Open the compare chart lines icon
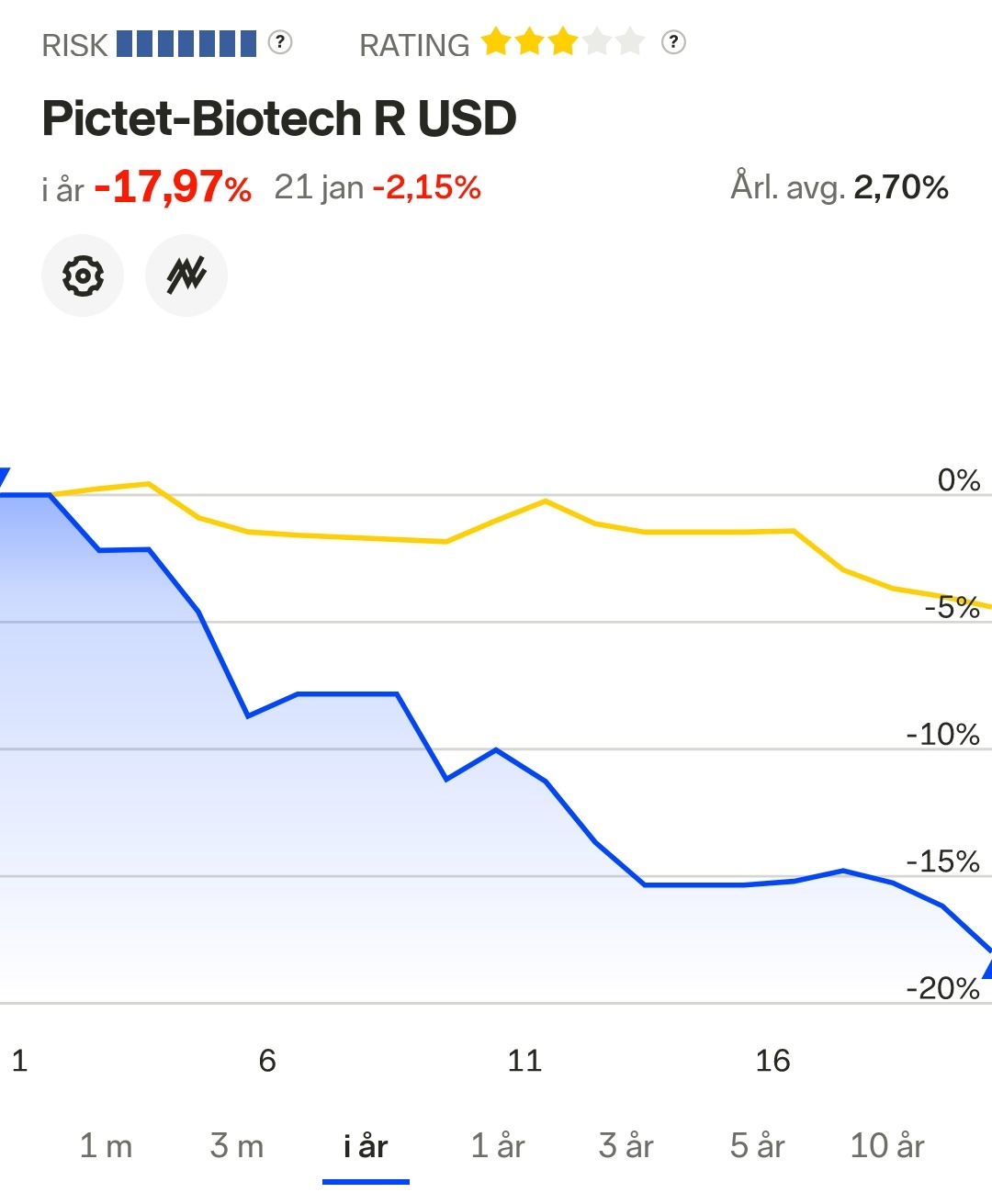The width and height of the screenshot is (992, 1204). (x=186, y=276)
